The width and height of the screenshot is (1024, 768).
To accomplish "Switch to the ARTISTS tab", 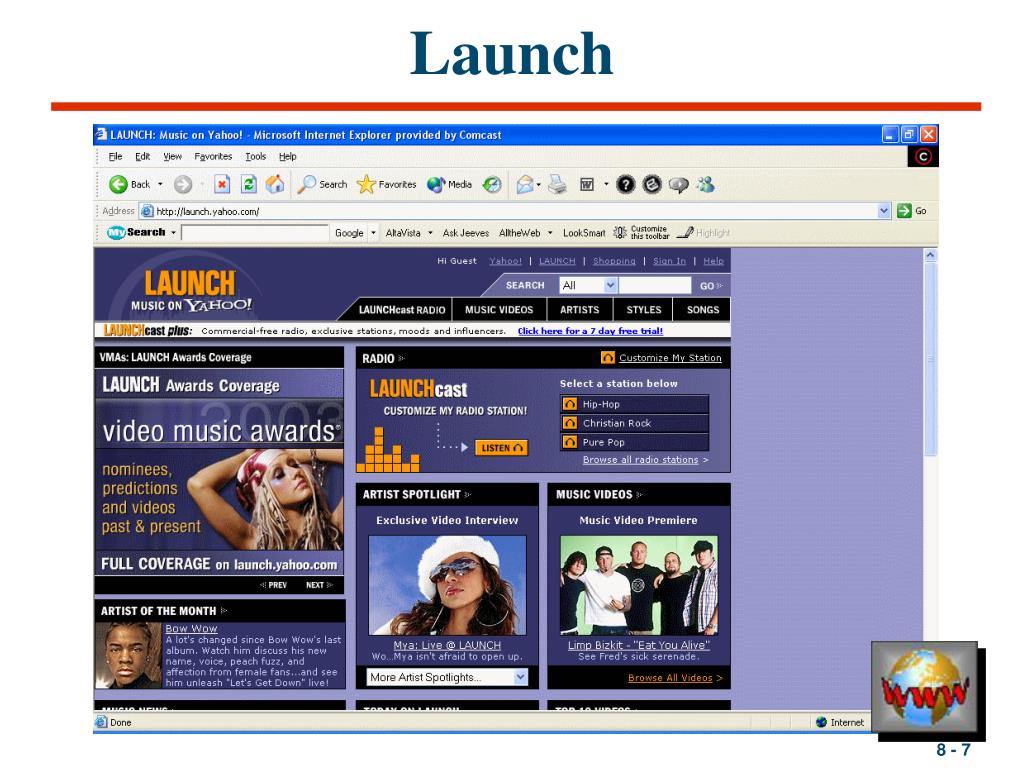I will [579, 310].
